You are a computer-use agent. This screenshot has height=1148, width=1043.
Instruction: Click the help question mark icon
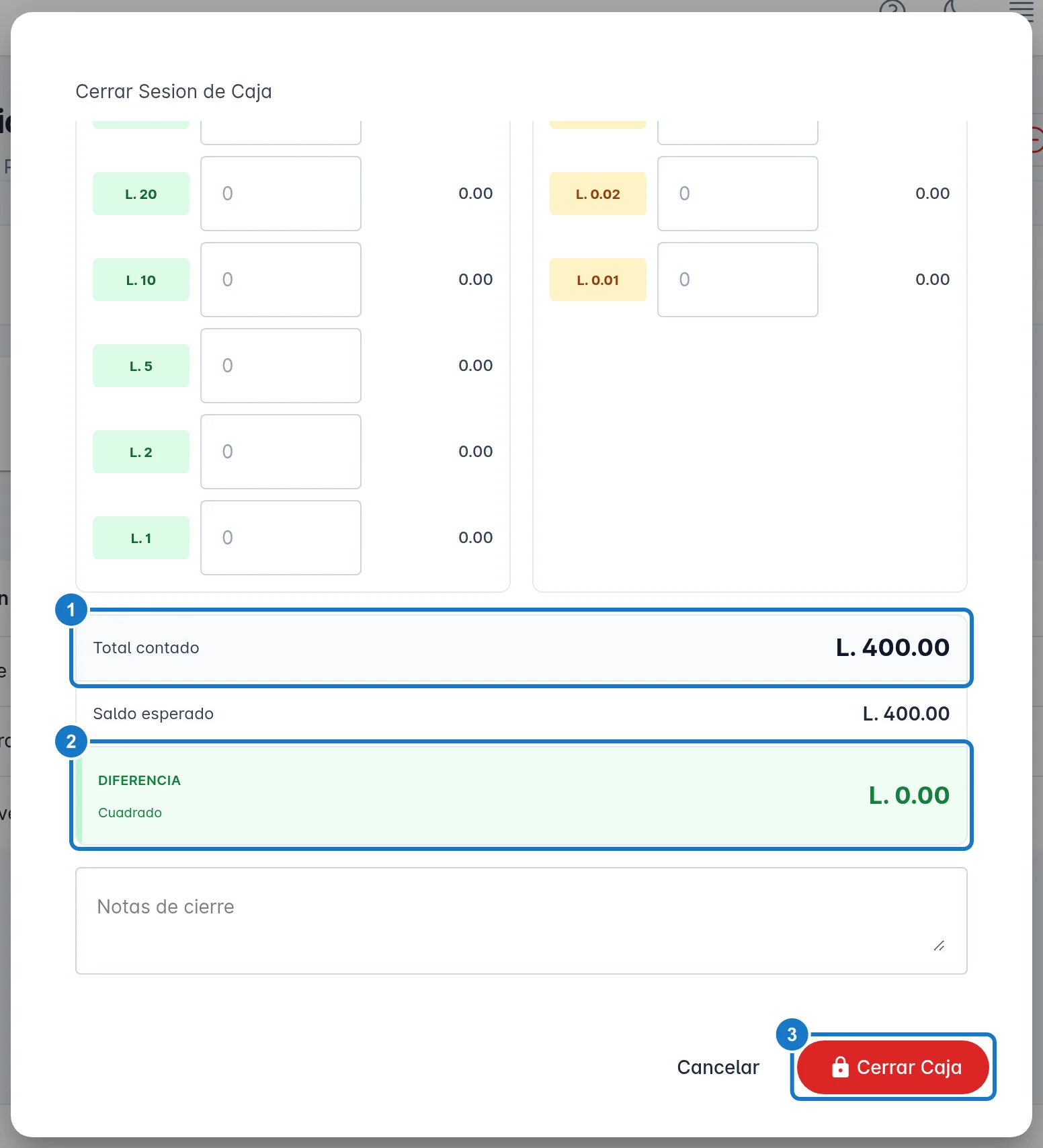tap(892, 7)
